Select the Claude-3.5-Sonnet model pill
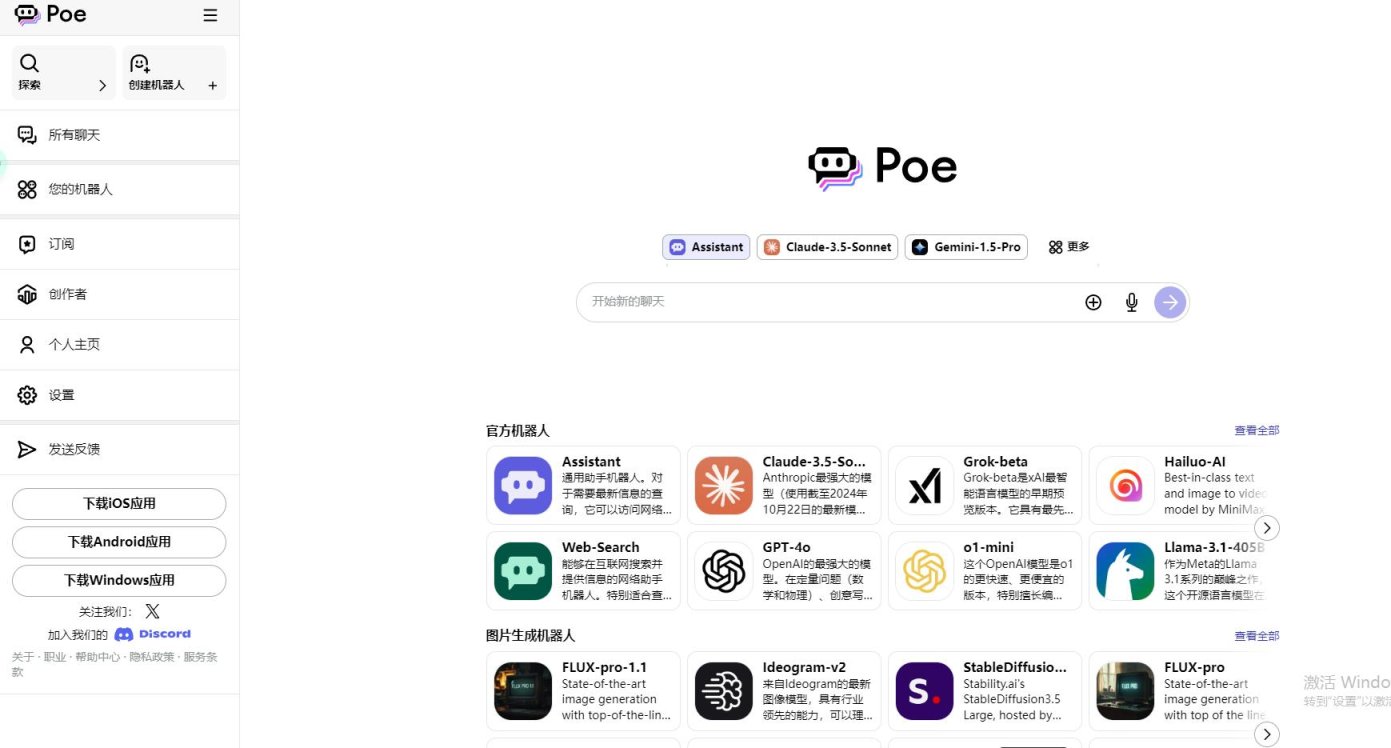1391x748 pixels. pos(827,247)
